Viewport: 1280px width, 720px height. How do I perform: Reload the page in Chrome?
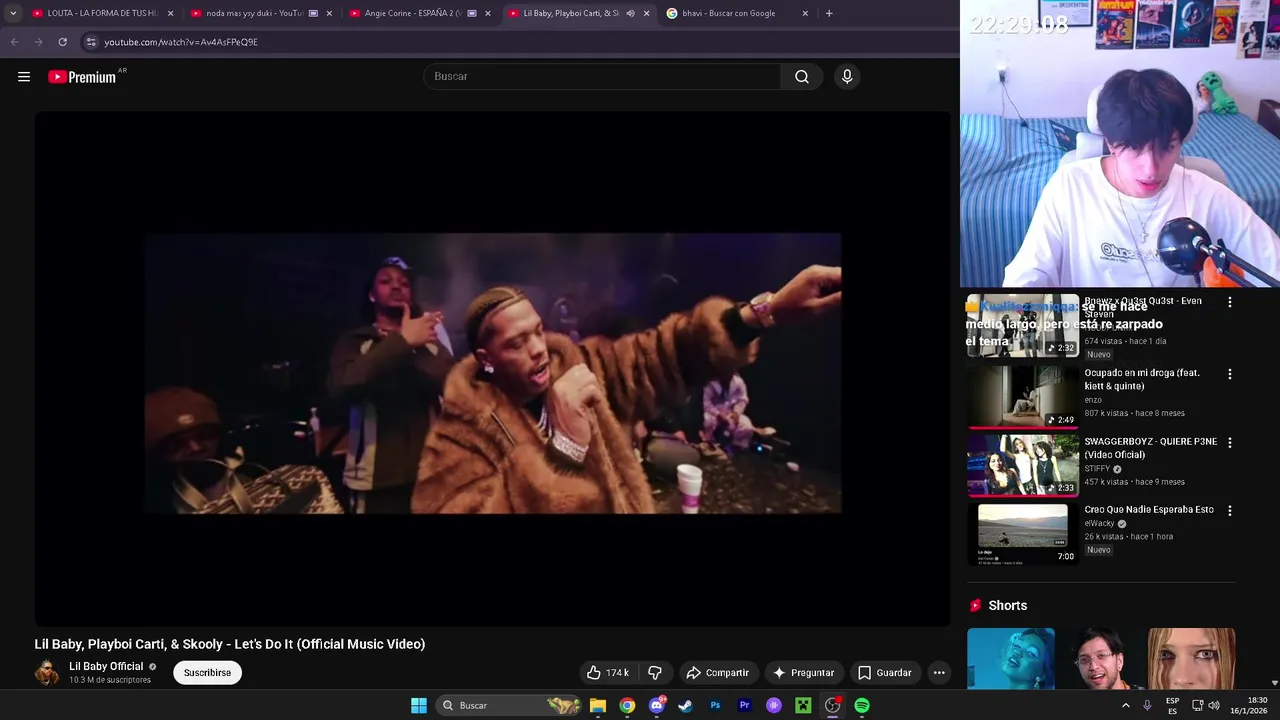(62, 42)
